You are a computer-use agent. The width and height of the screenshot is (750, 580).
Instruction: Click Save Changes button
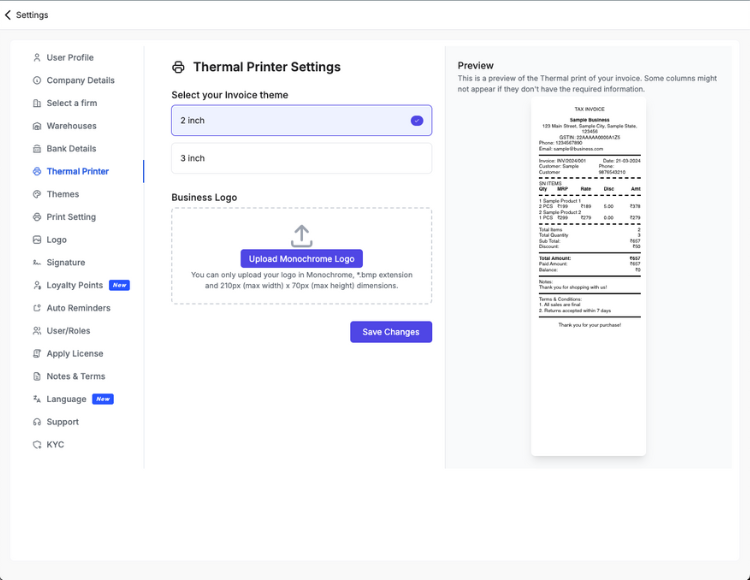pos(391,332)
